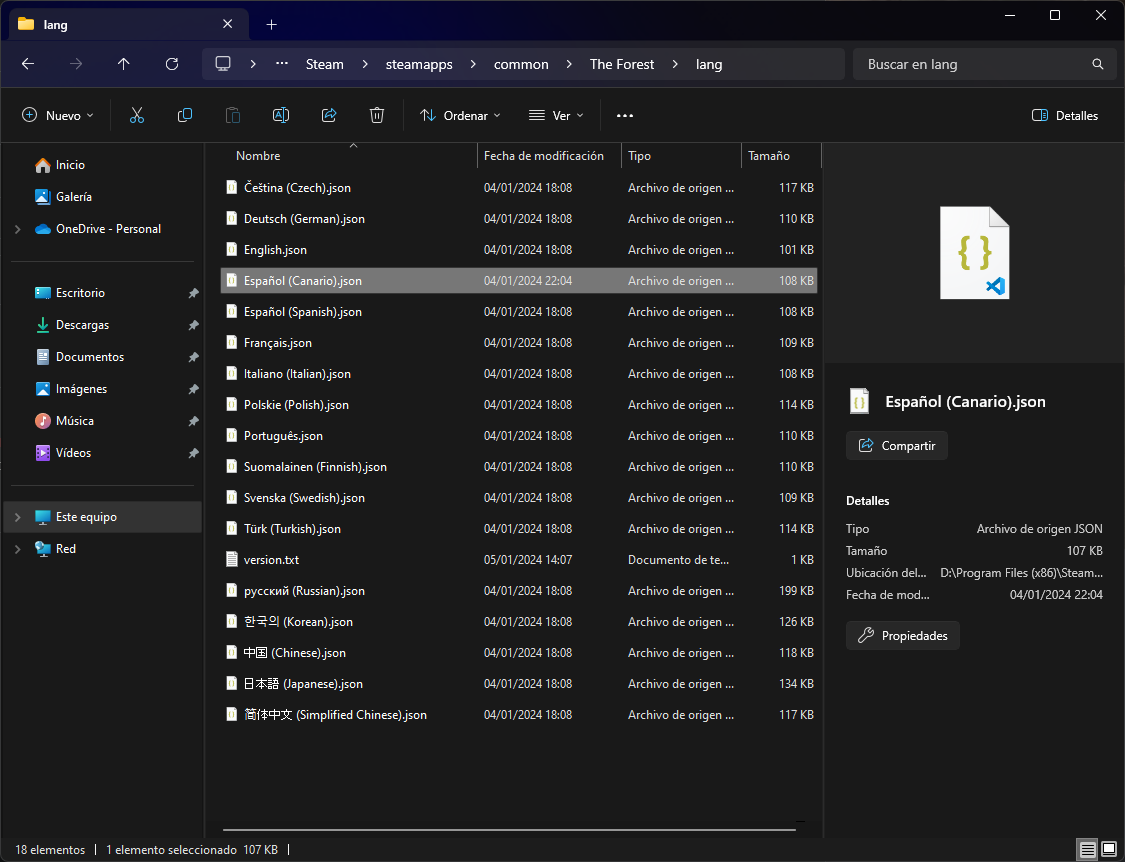Switch to details list view icon
The width and height of the screenshot is (1125, 862).
click(x=1088, y=850)
